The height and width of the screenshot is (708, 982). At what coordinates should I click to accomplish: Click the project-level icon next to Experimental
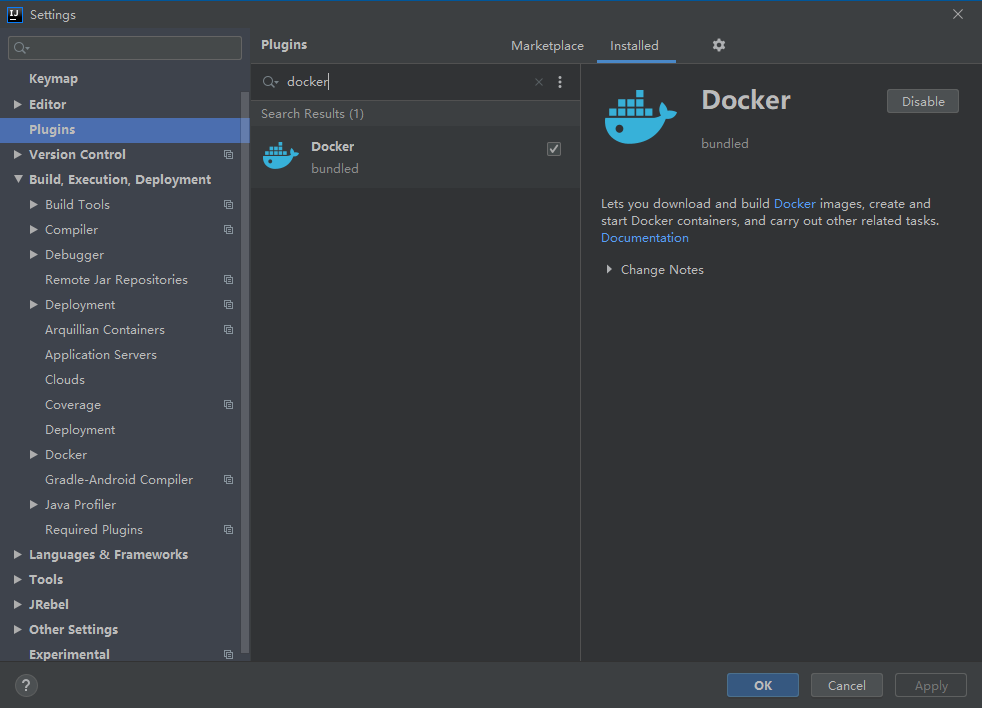tap(229, 655)
